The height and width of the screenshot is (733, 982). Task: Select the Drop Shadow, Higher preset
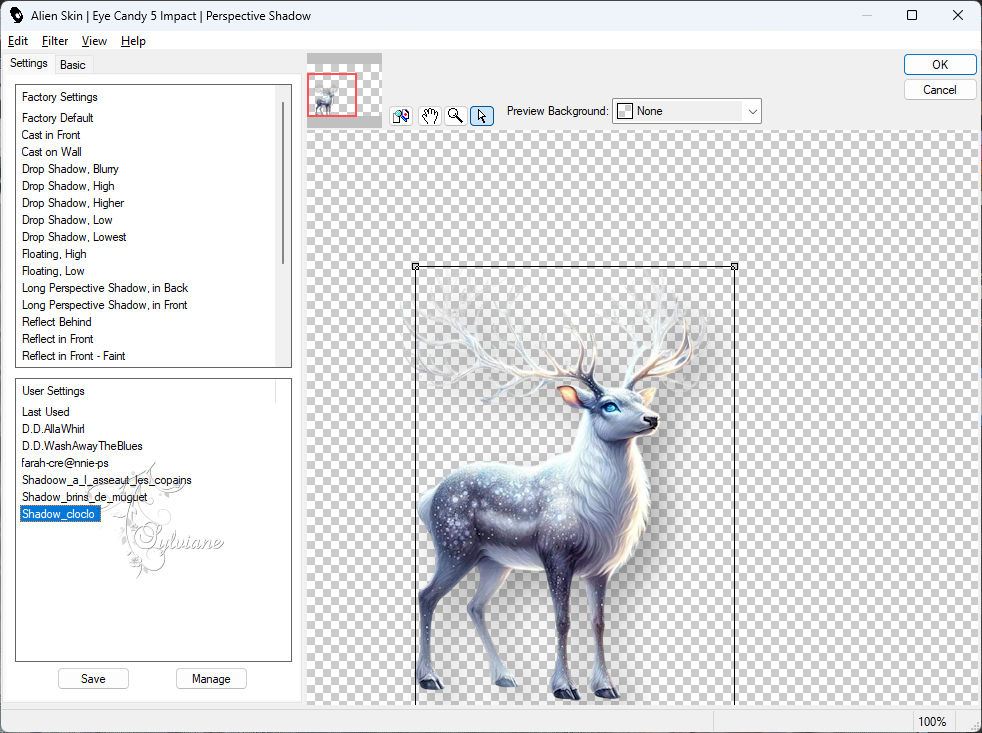point(73,202)
